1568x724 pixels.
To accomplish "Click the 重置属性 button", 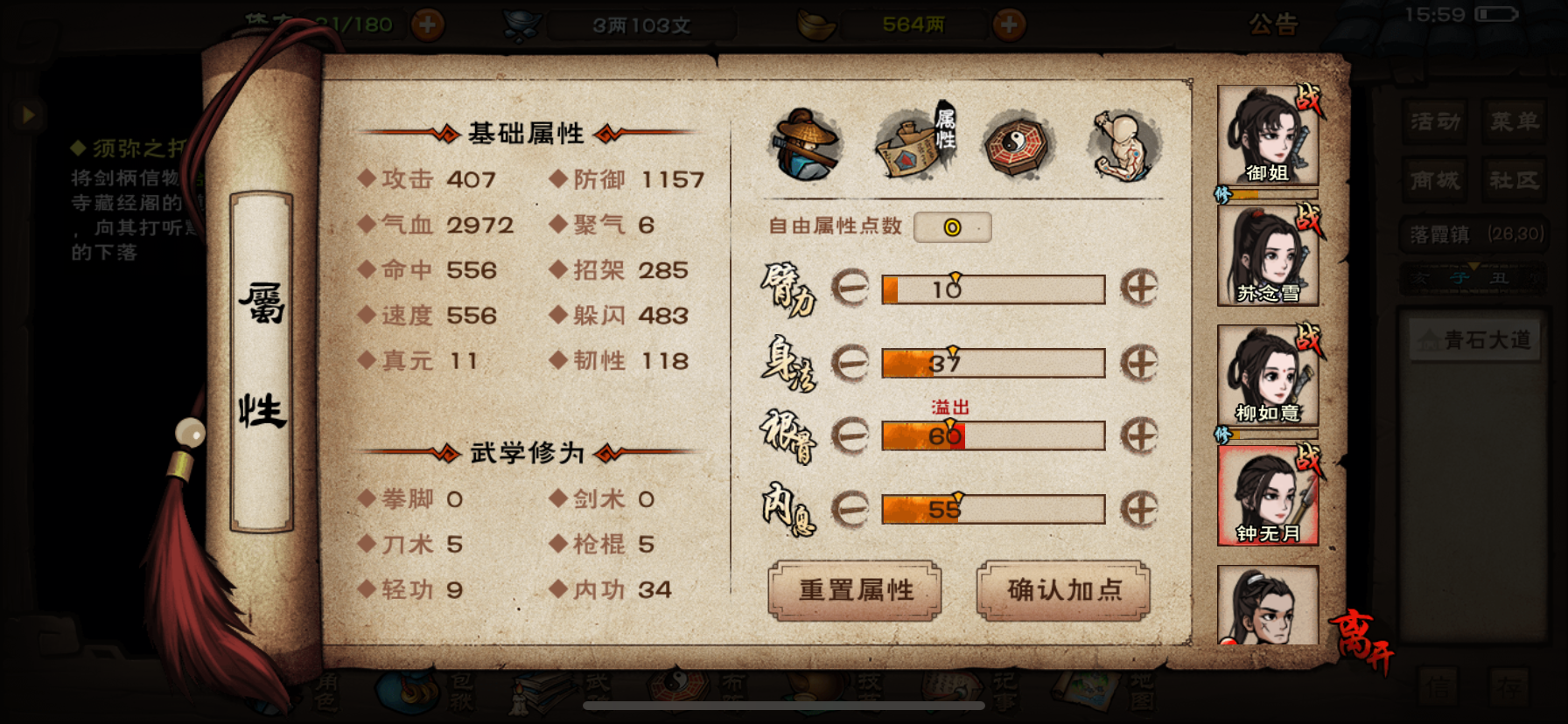I will [855, 590].
